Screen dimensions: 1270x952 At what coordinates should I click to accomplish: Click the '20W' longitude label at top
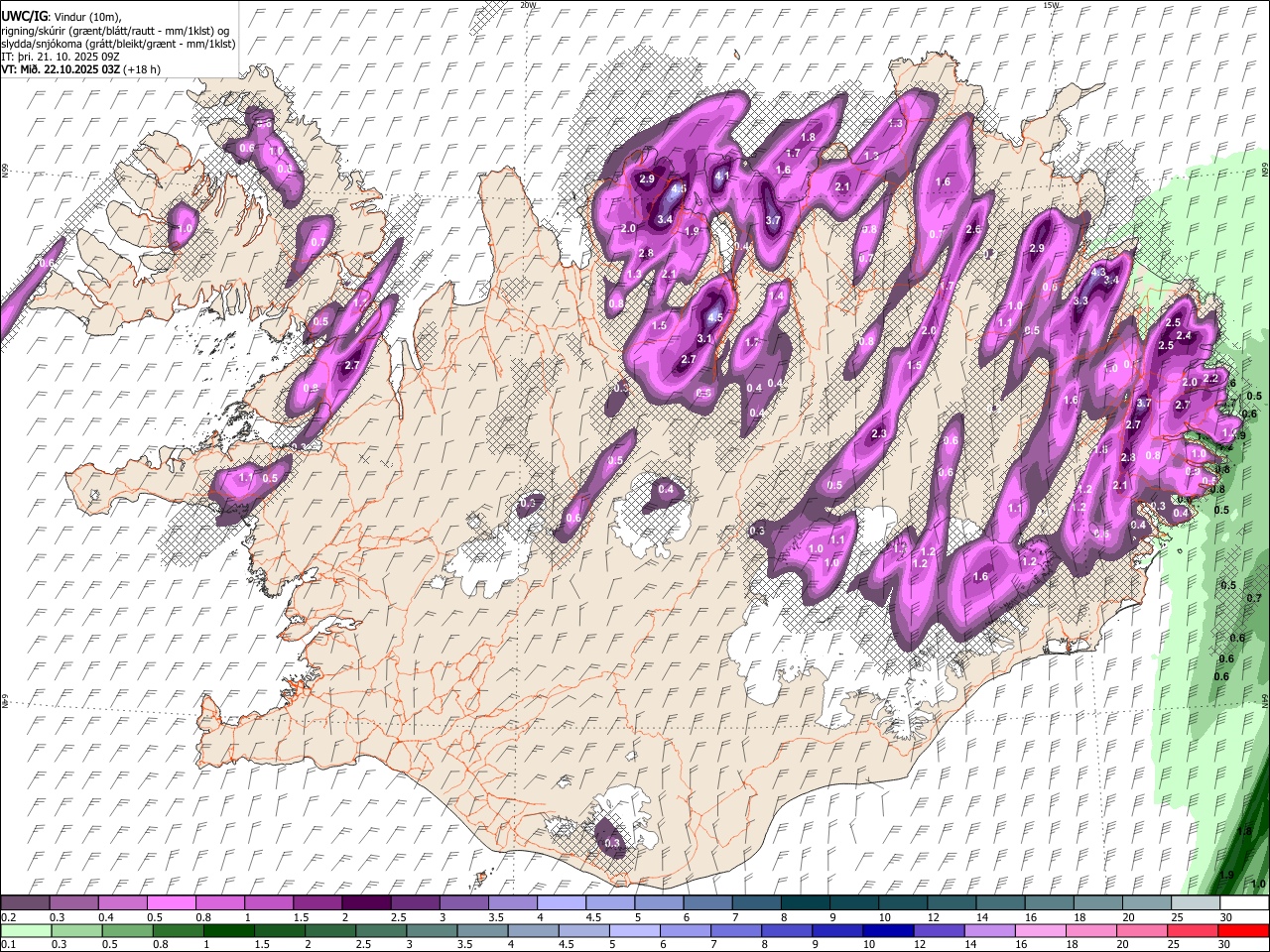coord(528,5)
